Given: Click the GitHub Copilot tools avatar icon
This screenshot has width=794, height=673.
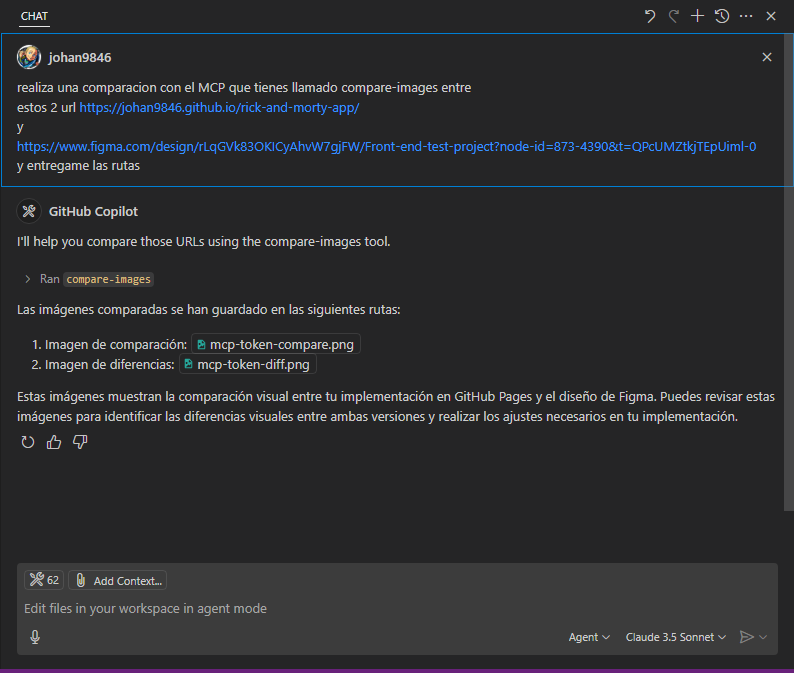Looking at the screenshot, I should (29, 211).
